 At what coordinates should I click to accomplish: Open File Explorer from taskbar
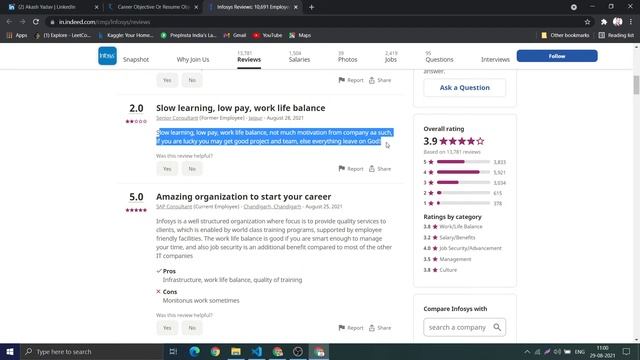(236, 351)
